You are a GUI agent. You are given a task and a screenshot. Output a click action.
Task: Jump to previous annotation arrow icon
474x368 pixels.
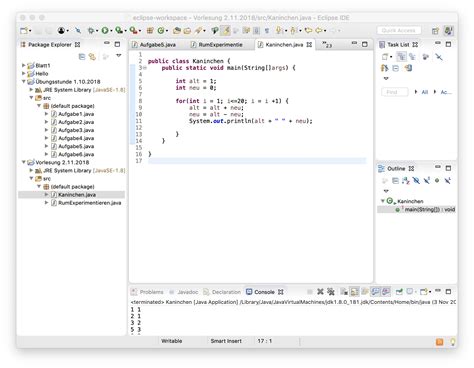click(293, 31)
